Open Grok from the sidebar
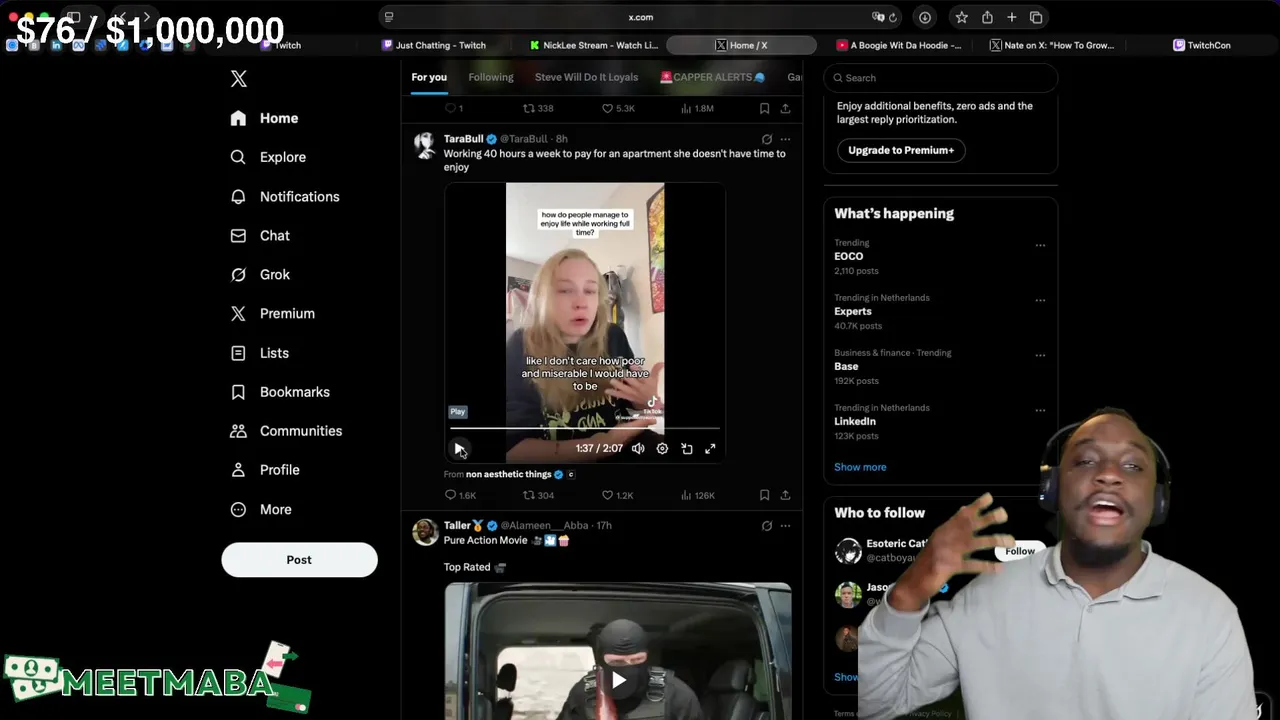Viewport: 1280px width, 720px height. [x=260, y=275]
